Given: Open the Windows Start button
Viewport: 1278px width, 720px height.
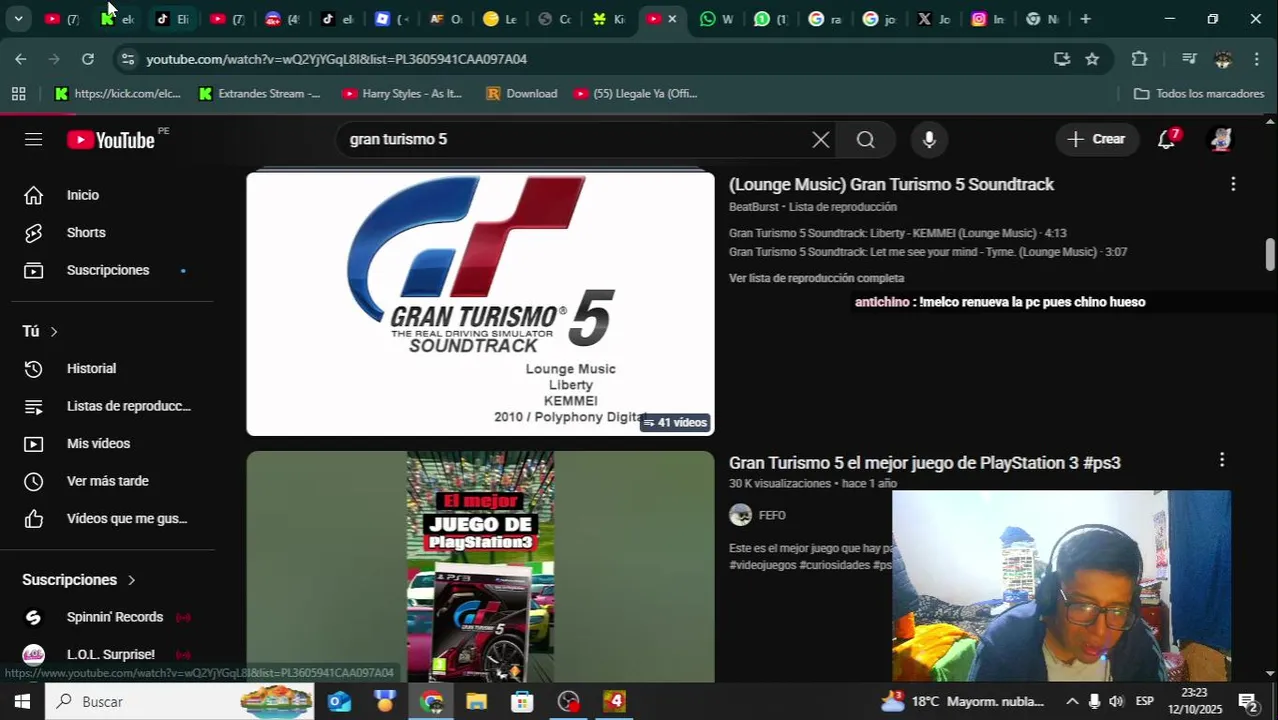Looking at the screenshot, I should (x=22, y=701).
